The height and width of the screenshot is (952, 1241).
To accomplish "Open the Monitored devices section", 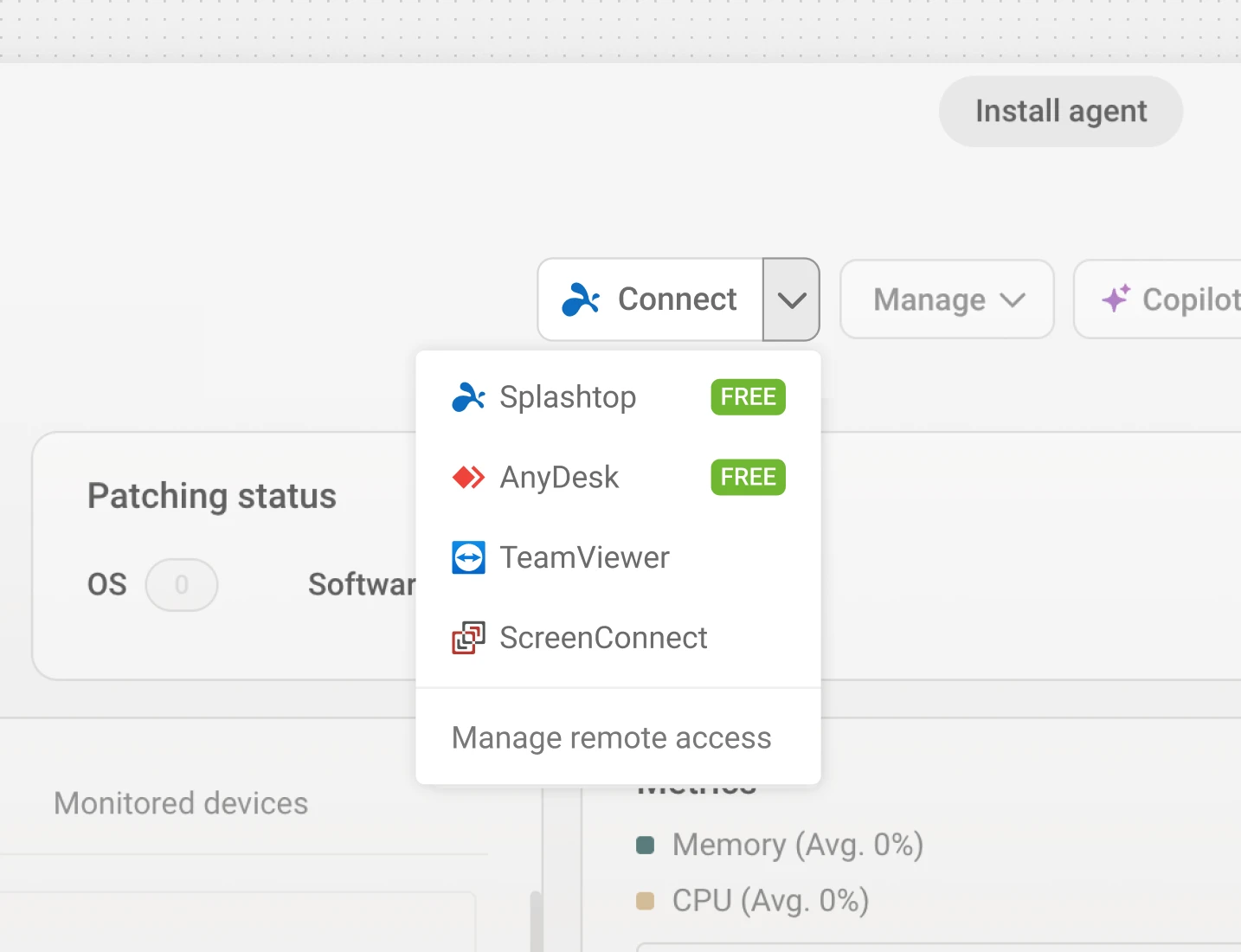I will coord(181,803).
